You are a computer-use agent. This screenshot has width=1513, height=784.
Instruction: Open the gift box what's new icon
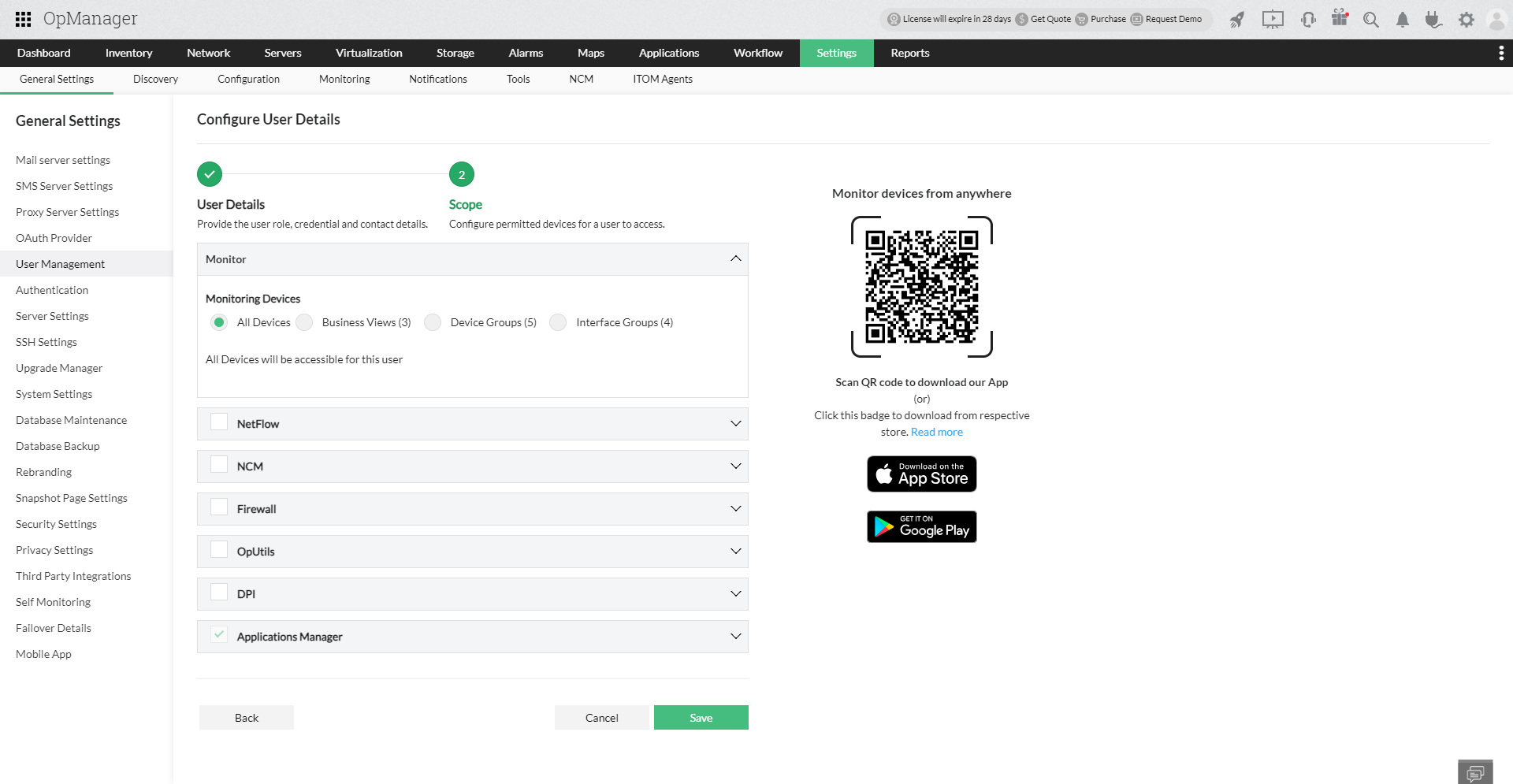1340,18
